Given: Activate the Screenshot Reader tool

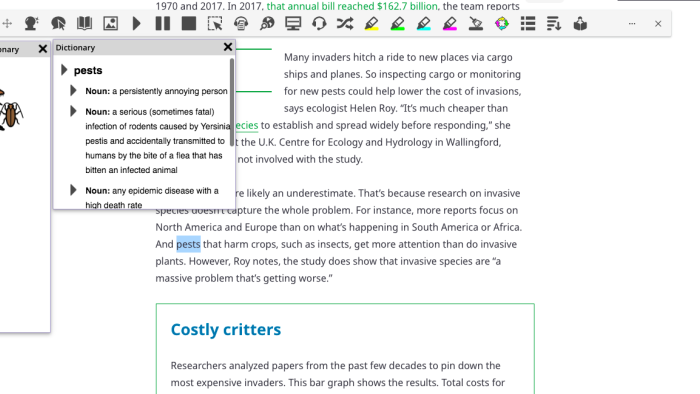Looking at the screenshot, I should 215,24.
